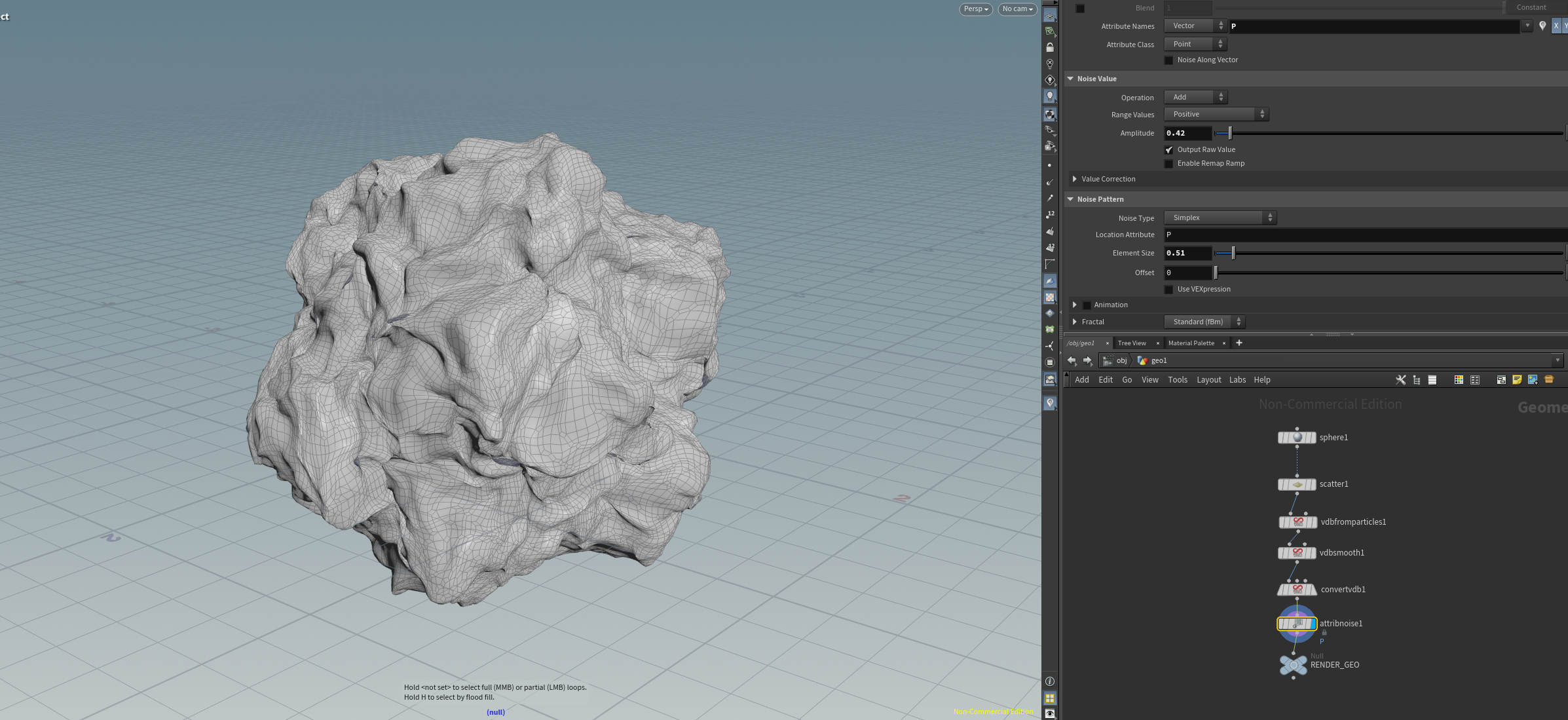Open the Labs menu

click(x=1237, y=380)
